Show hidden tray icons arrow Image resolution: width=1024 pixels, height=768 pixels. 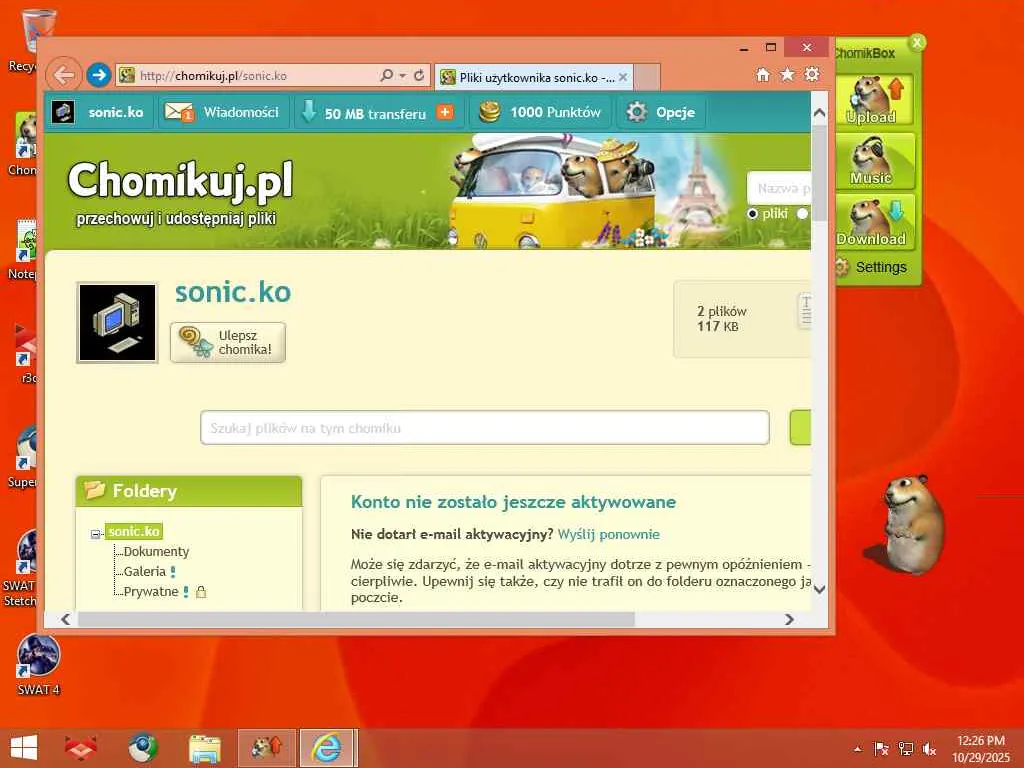(858, 749)
